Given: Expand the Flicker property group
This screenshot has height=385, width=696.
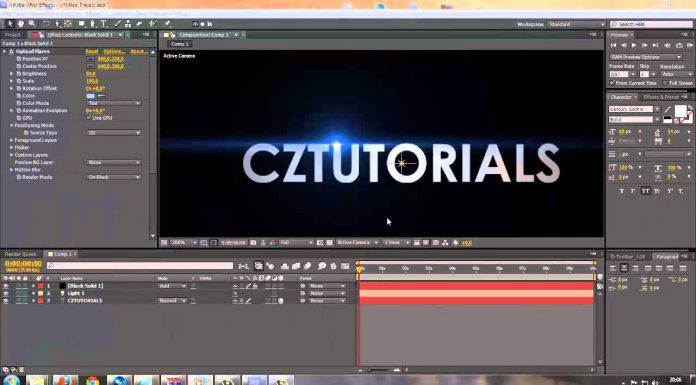Looking at the screenshot, I should click(x=12, y=147).
